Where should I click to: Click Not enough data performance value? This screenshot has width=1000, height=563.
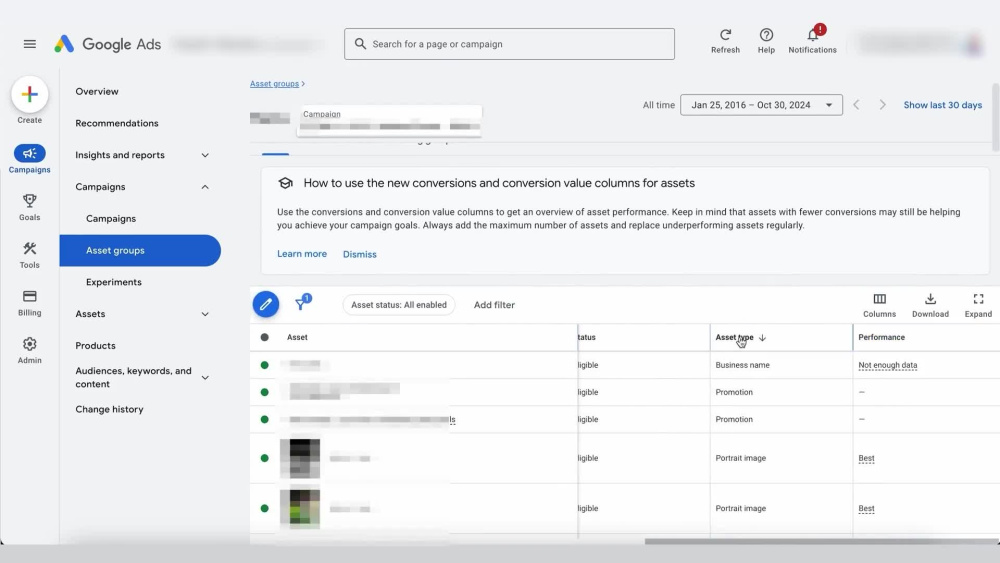pos(887,365)
